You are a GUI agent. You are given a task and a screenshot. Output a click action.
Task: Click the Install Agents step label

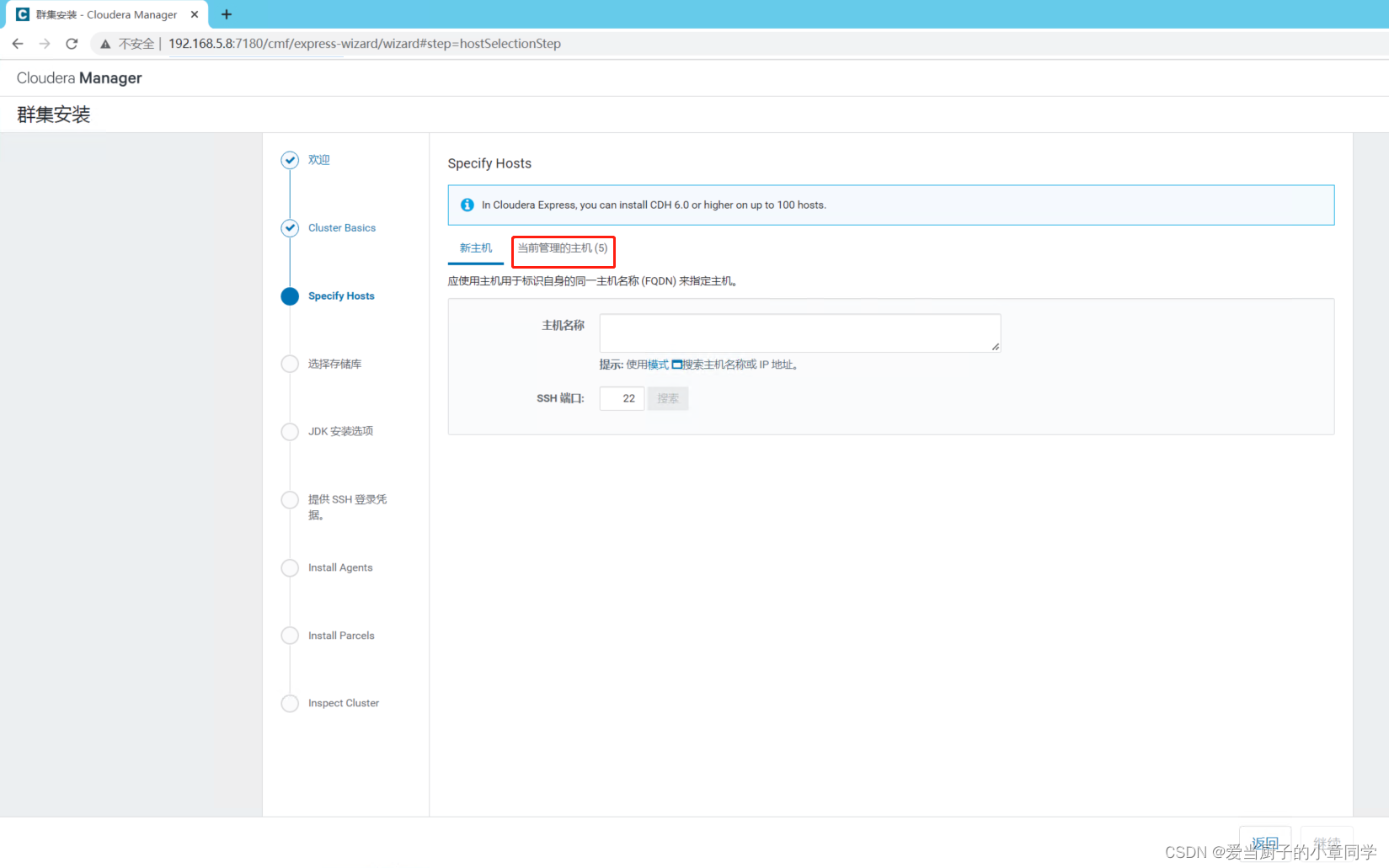pyautogui.click(x=340, y=567)
